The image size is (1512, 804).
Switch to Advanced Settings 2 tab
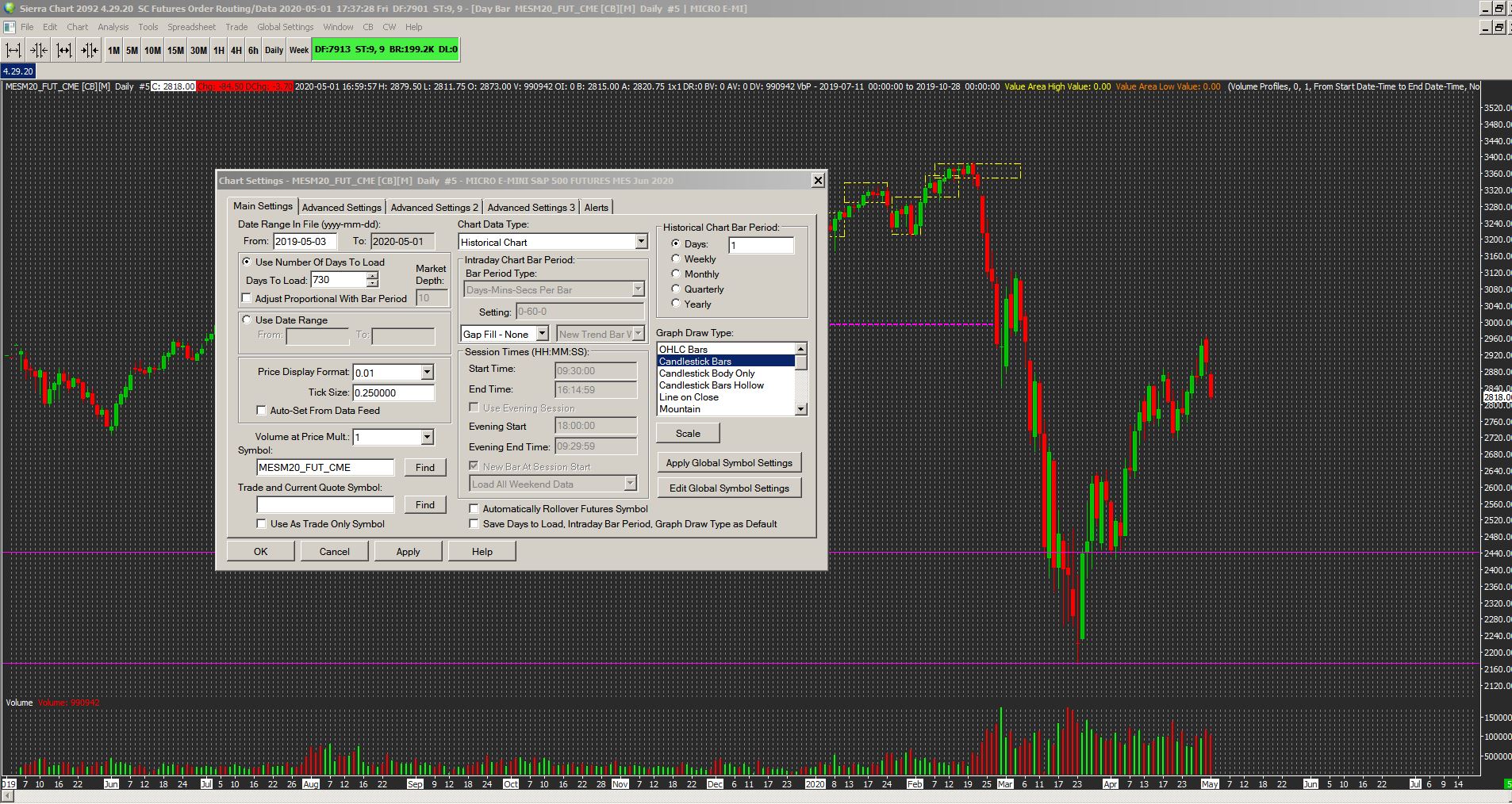point(434,207)
